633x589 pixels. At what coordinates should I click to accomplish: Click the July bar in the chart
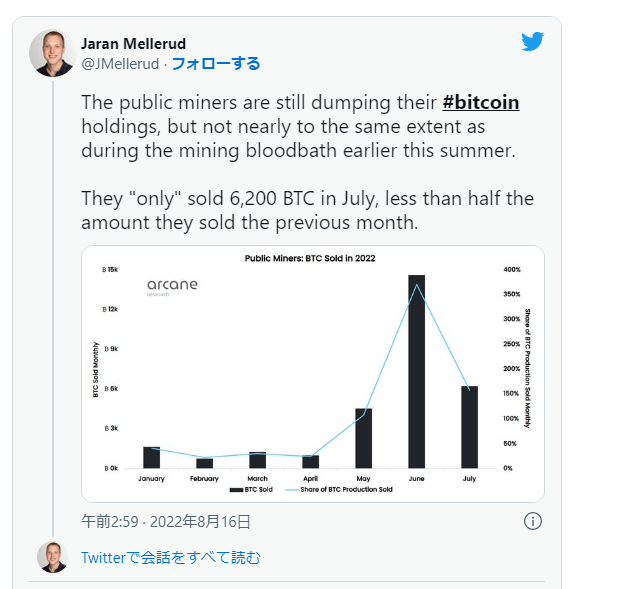(x=469, y=427)
